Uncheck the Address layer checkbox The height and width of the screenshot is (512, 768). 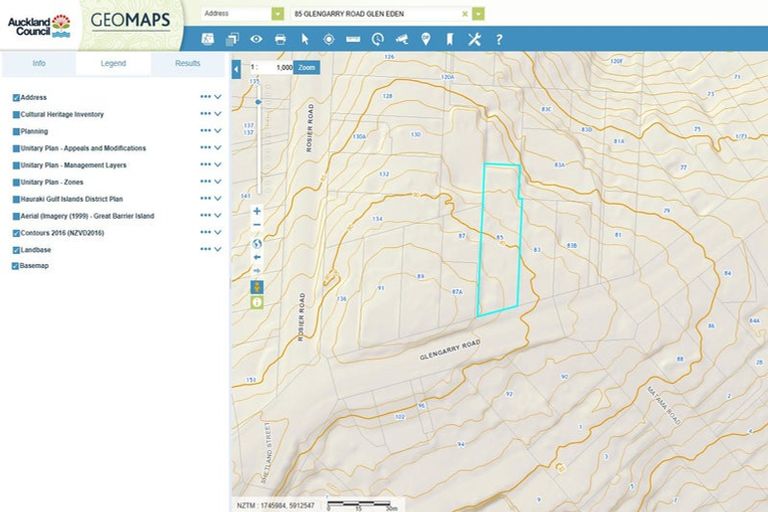click(16, 98)
